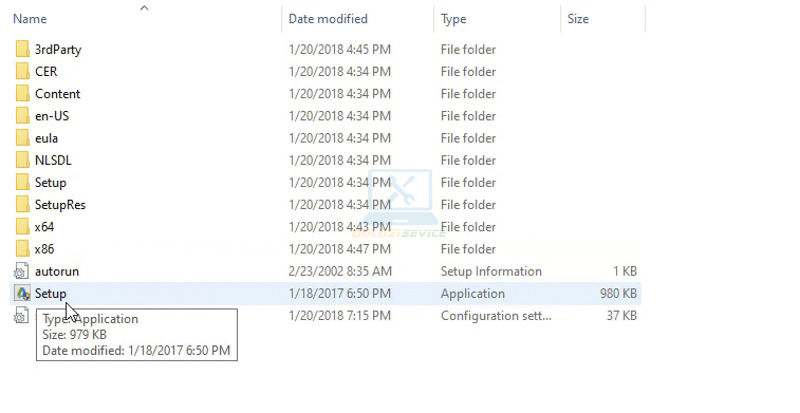This screenshot has height=413, width=800.
Task: Click the x86 folder icon
Action: pos(22,249)
